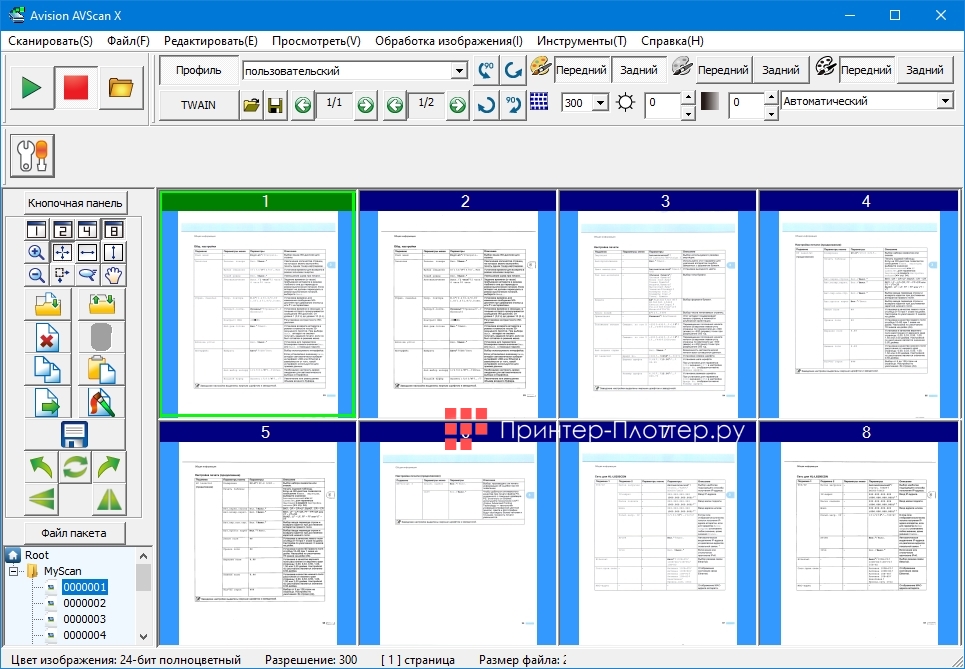Rotate image left with green arrow

41,466
